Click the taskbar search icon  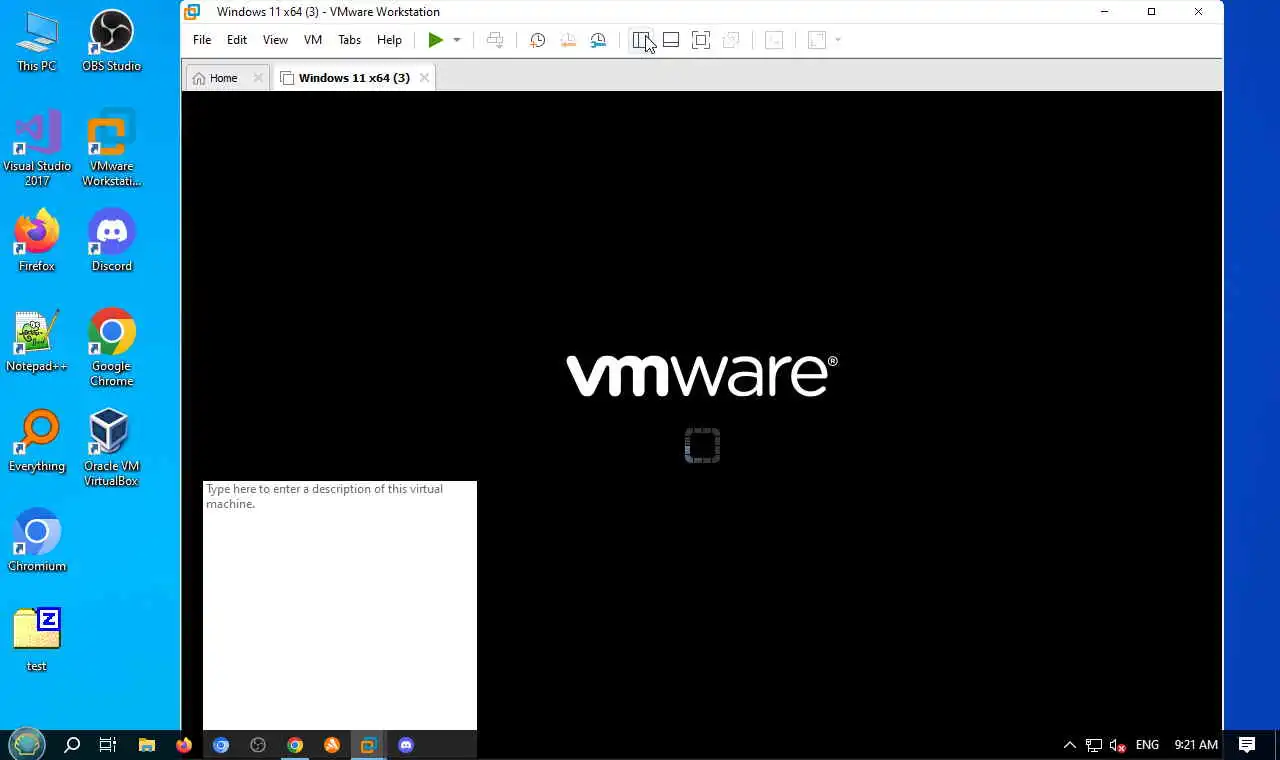point(72,745)
